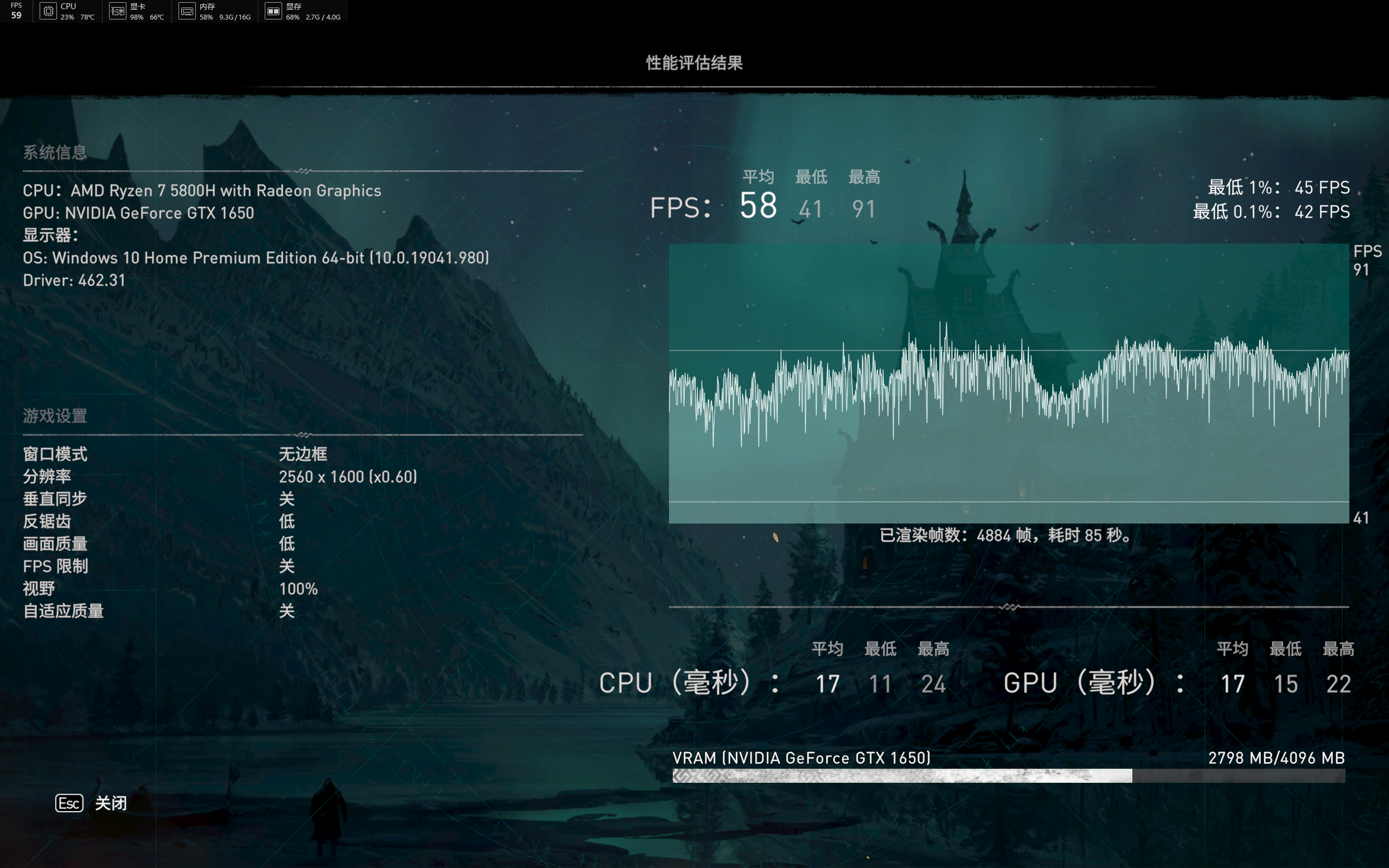The width and height of the screenshot is (1389, 868).
Task: Click the 关 value beside 垂直同步
Action: [x=287, y=499]
